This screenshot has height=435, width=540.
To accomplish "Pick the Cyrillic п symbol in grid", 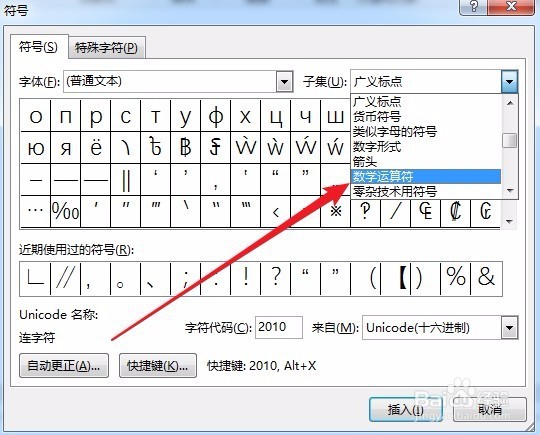I will tap(65, 116).
